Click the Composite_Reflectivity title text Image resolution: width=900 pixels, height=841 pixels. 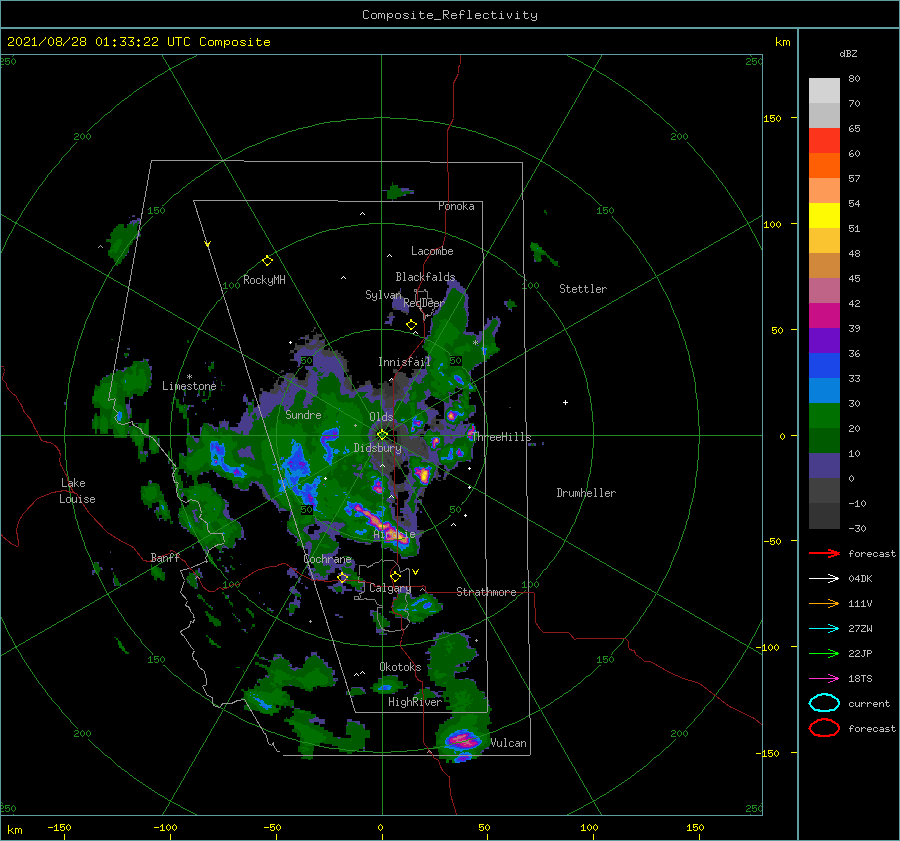[450, 15]
